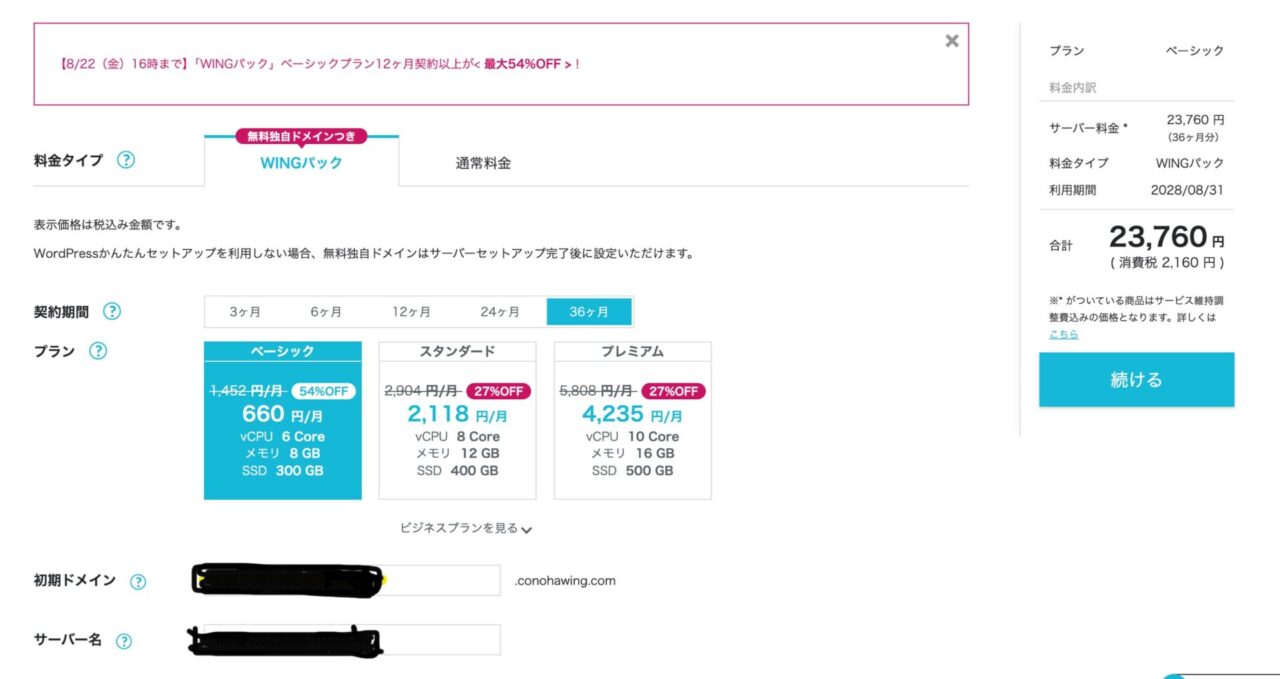The image size is (1280, 679).
Task: Choose the 24ヶ月 contract period
Action: pyautogui.click(x=500, y=312)
